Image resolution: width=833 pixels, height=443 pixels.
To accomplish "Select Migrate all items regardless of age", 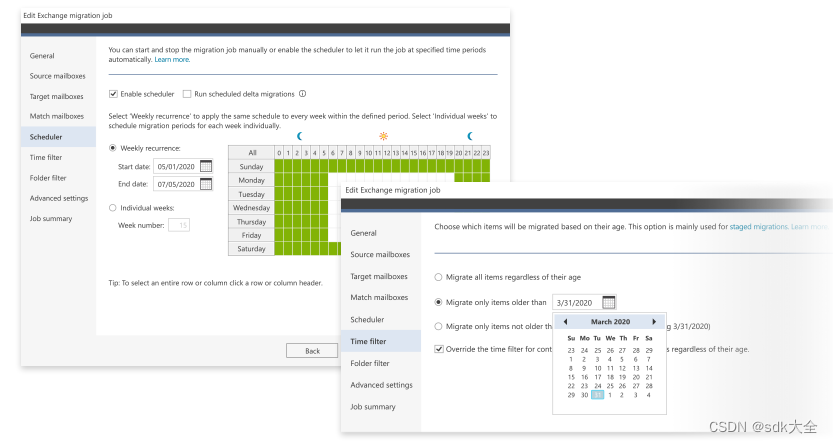I will [438, 277].
